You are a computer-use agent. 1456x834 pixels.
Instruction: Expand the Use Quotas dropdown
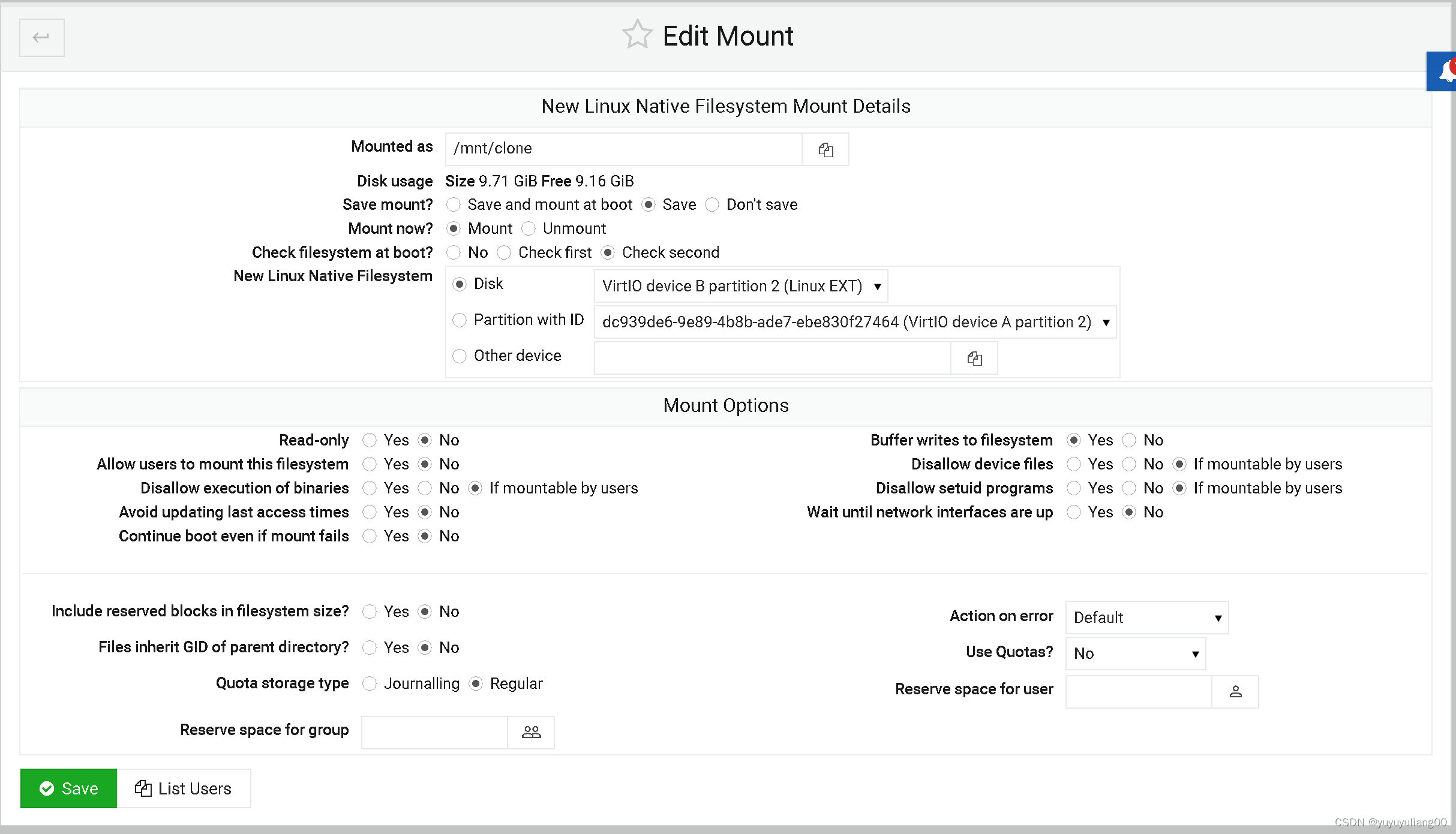pos(1135,654)
